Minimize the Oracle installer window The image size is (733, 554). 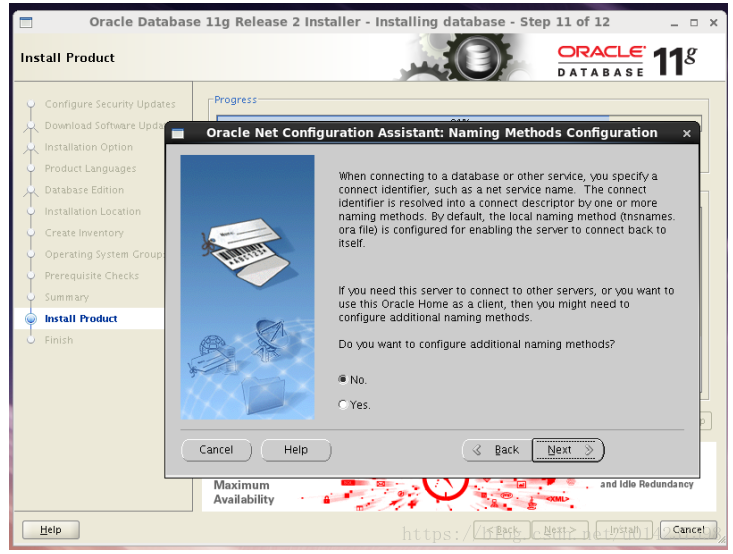point(674,22)
